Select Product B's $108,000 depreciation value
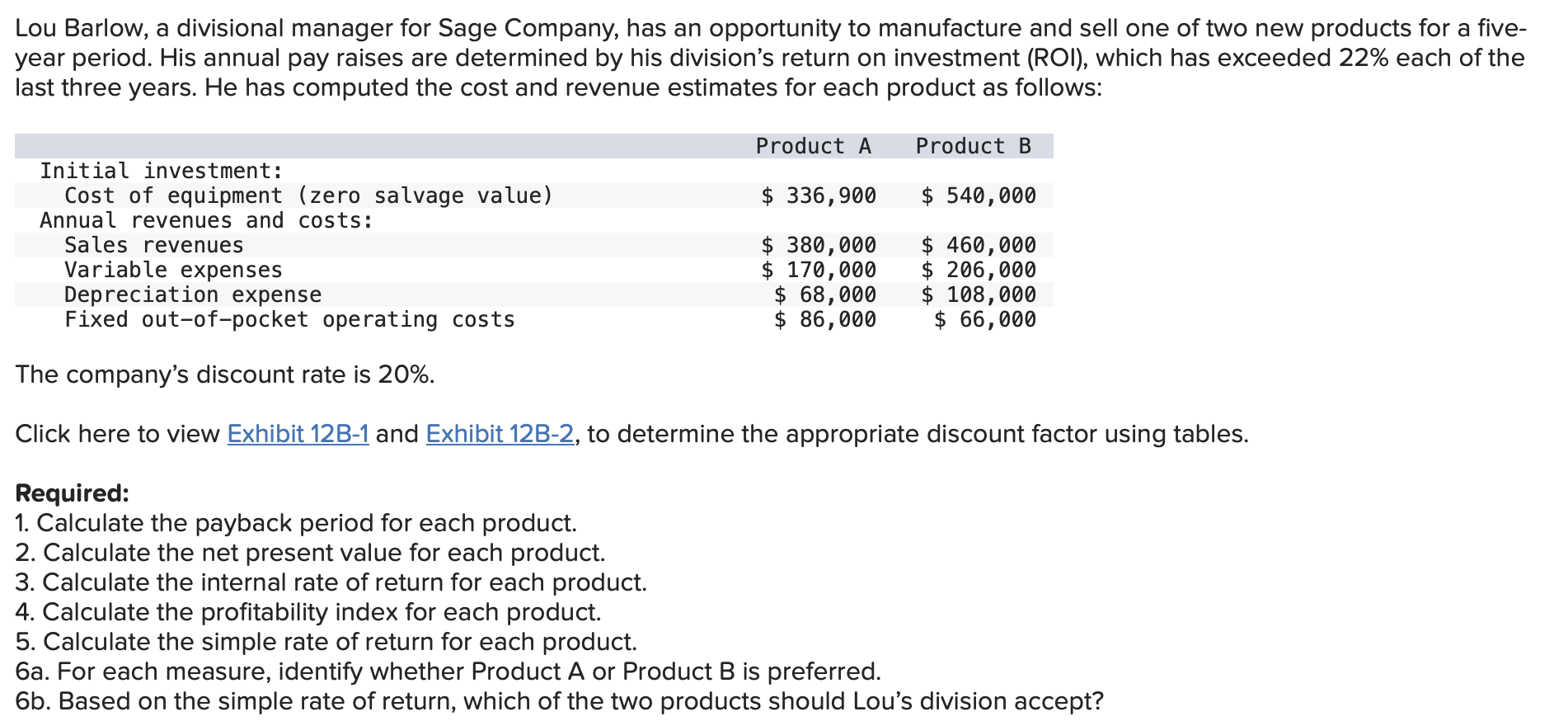This screenshot has height=721, width=1568. 979,295
